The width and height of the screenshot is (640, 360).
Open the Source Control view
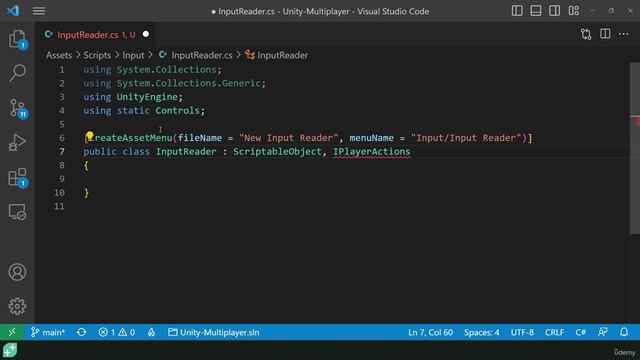(17, 108)
